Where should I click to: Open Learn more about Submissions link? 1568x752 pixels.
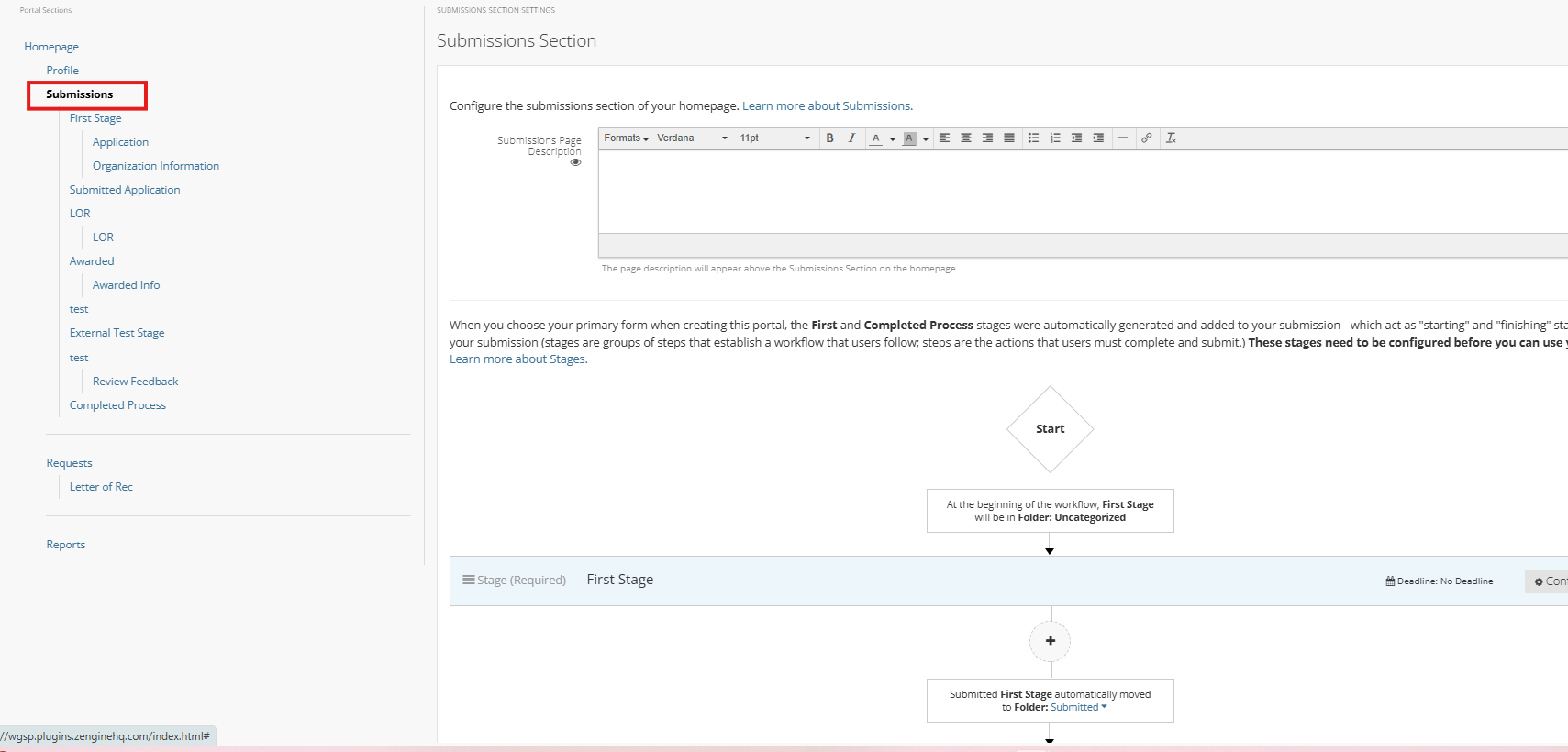coord(828,106)
